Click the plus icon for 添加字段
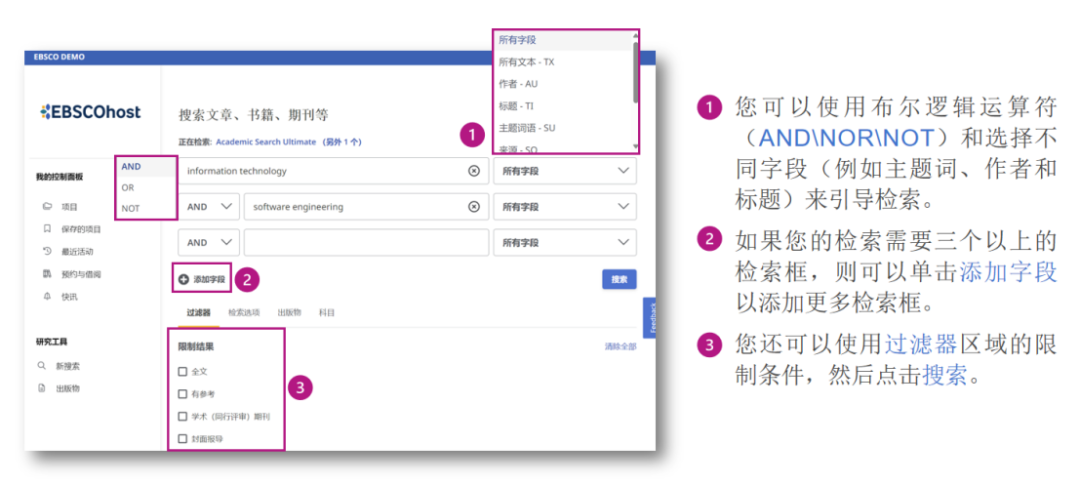This screenshot has width=1080, height=486. point(183,279)
